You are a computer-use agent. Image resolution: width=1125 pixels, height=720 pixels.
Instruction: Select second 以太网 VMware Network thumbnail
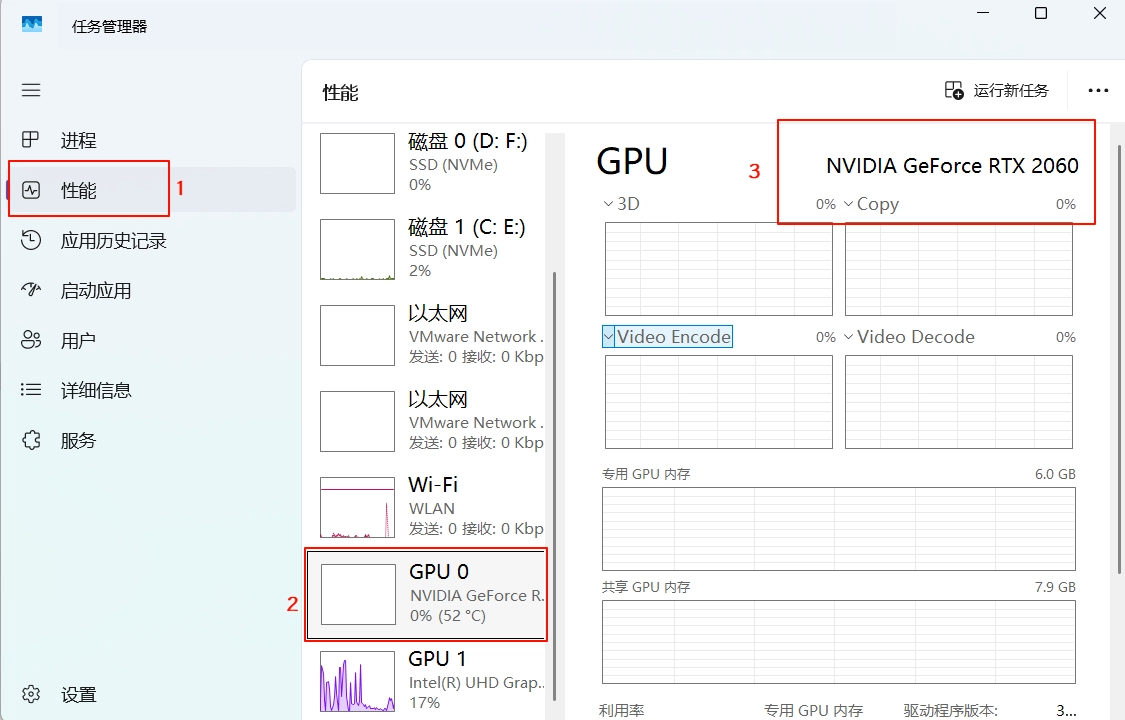tap(357, 421)
